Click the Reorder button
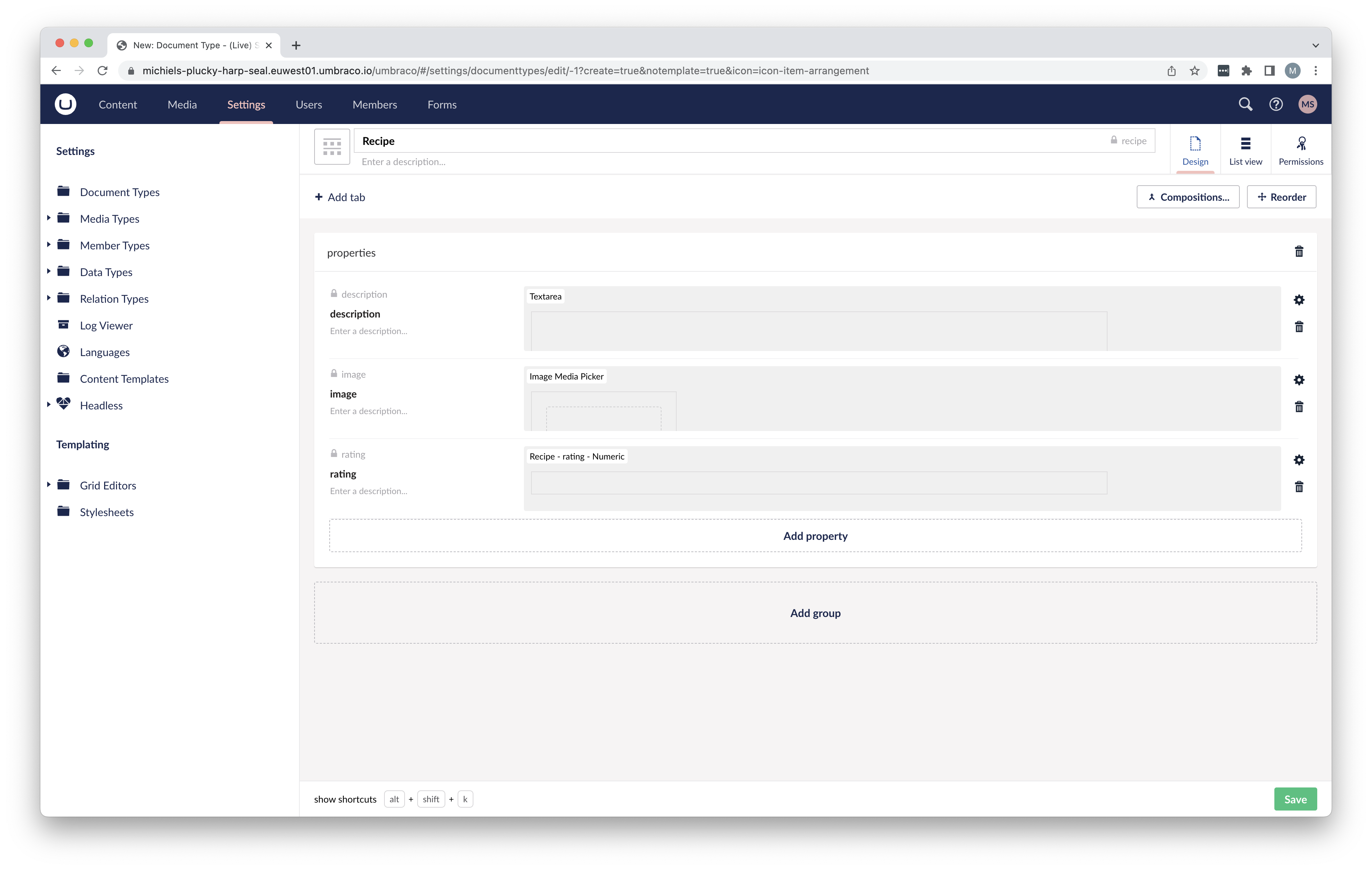 [1282, 197]
